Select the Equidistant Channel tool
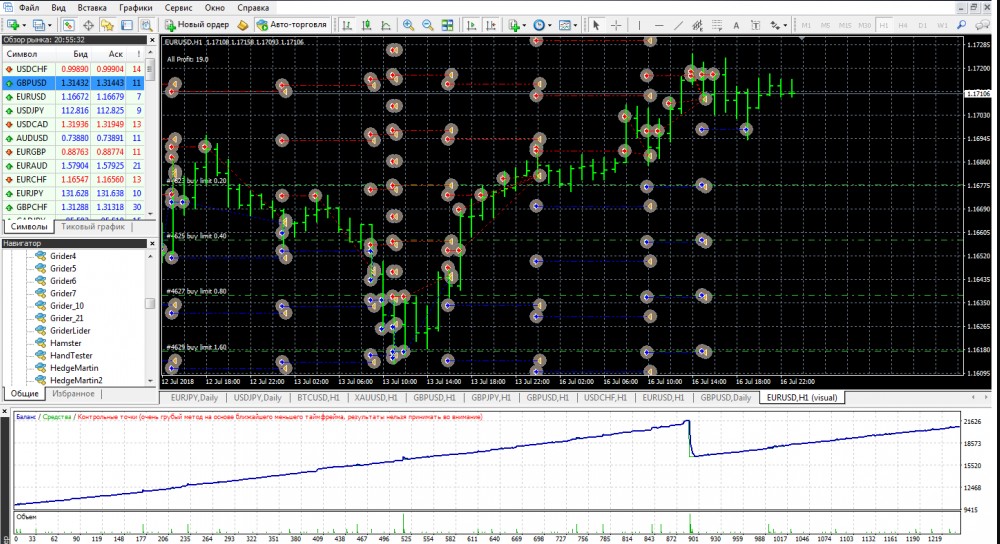The height and width of the screenshot is (544, 1000). (698, 25)
